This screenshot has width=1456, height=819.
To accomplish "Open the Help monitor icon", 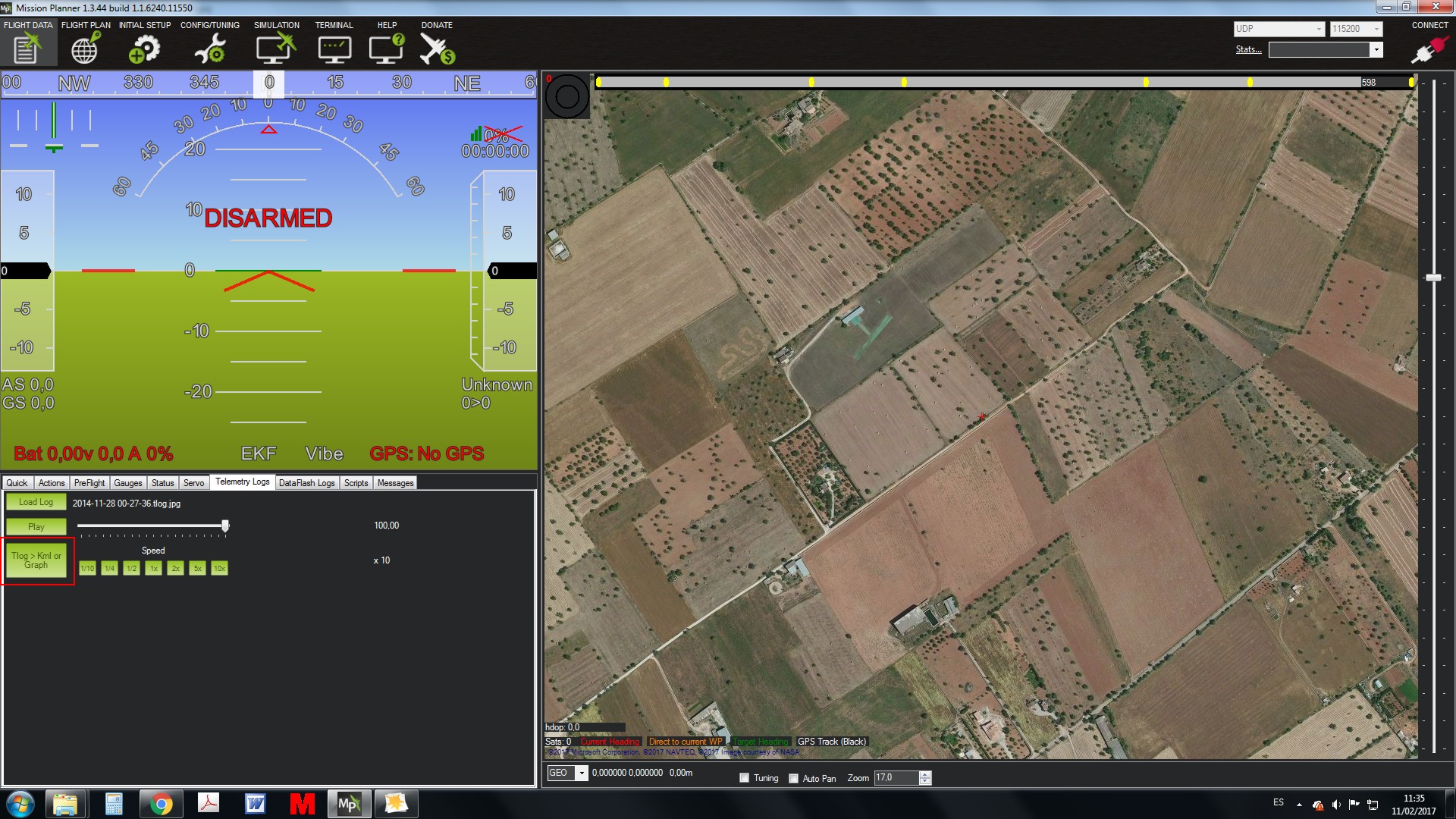I will [x=386, y=50].
